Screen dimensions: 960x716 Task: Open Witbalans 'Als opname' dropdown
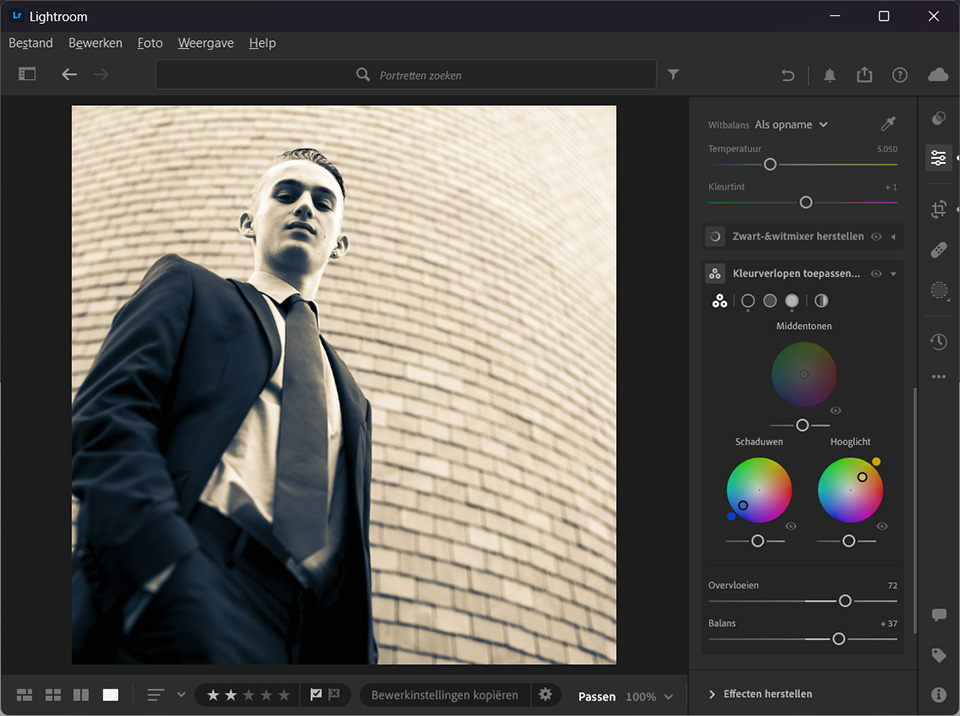point(791,124)
